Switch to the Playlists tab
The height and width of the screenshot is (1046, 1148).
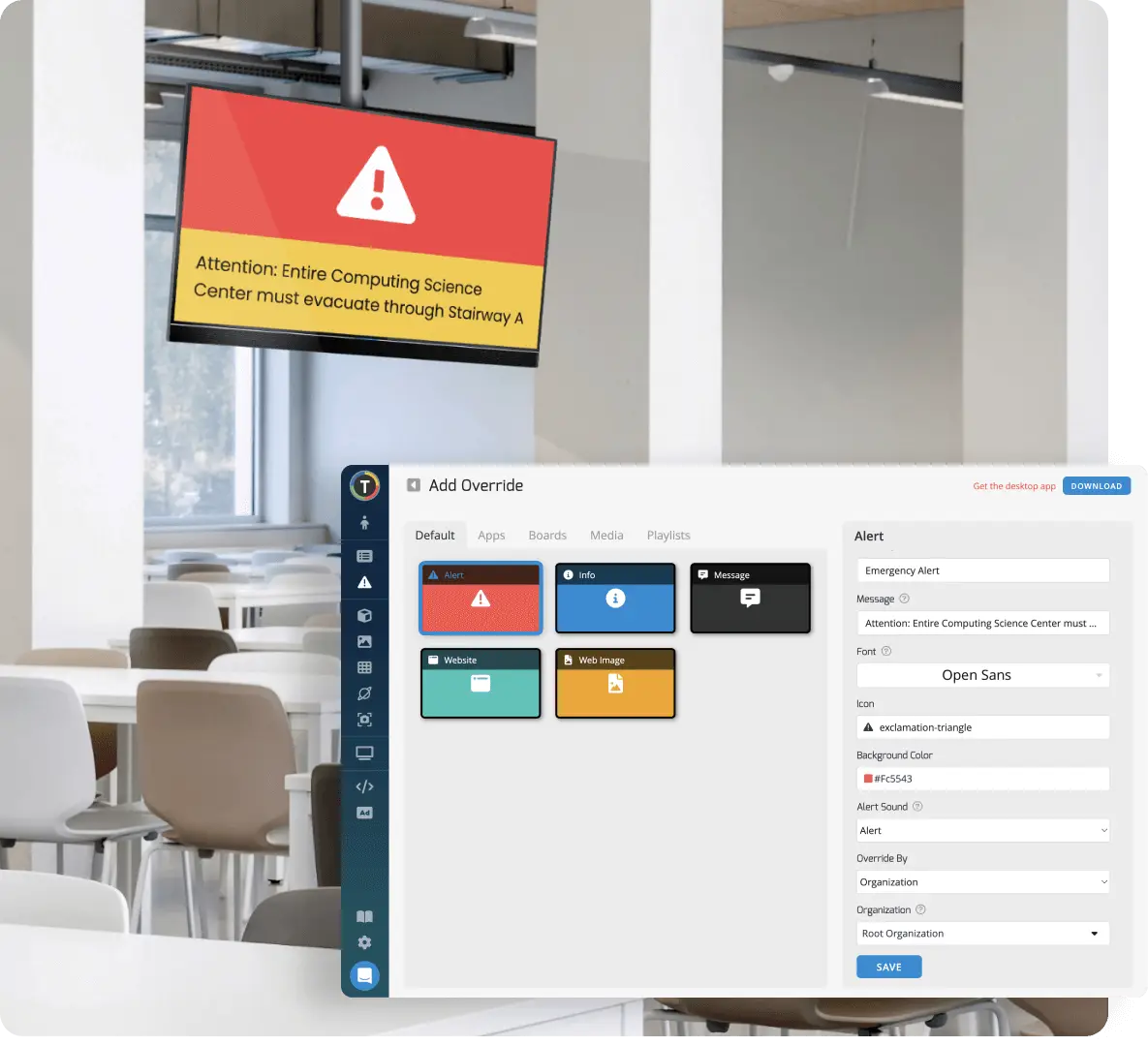coord(668,536)
